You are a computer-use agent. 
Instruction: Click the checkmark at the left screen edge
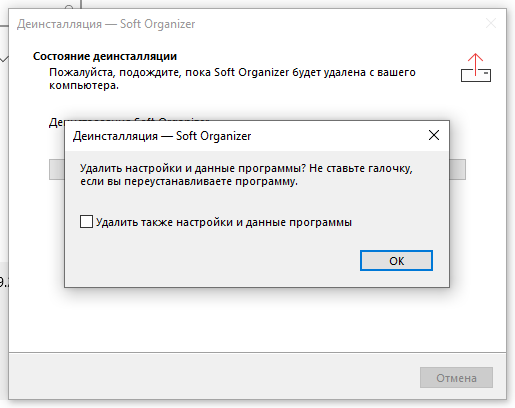[x=4, y=59]
